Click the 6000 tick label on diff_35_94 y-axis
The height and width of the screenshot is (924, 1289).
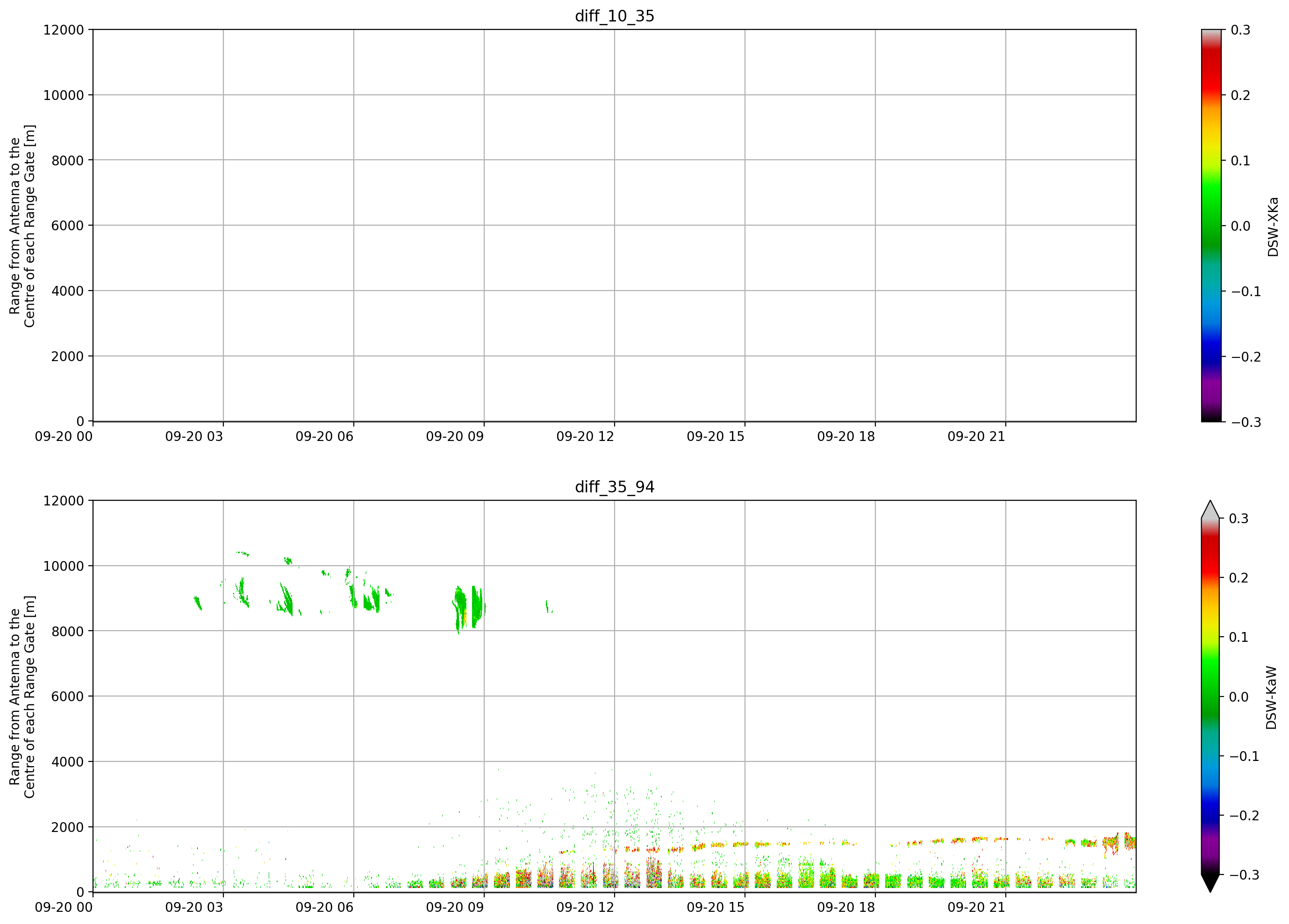click(67, 696)
